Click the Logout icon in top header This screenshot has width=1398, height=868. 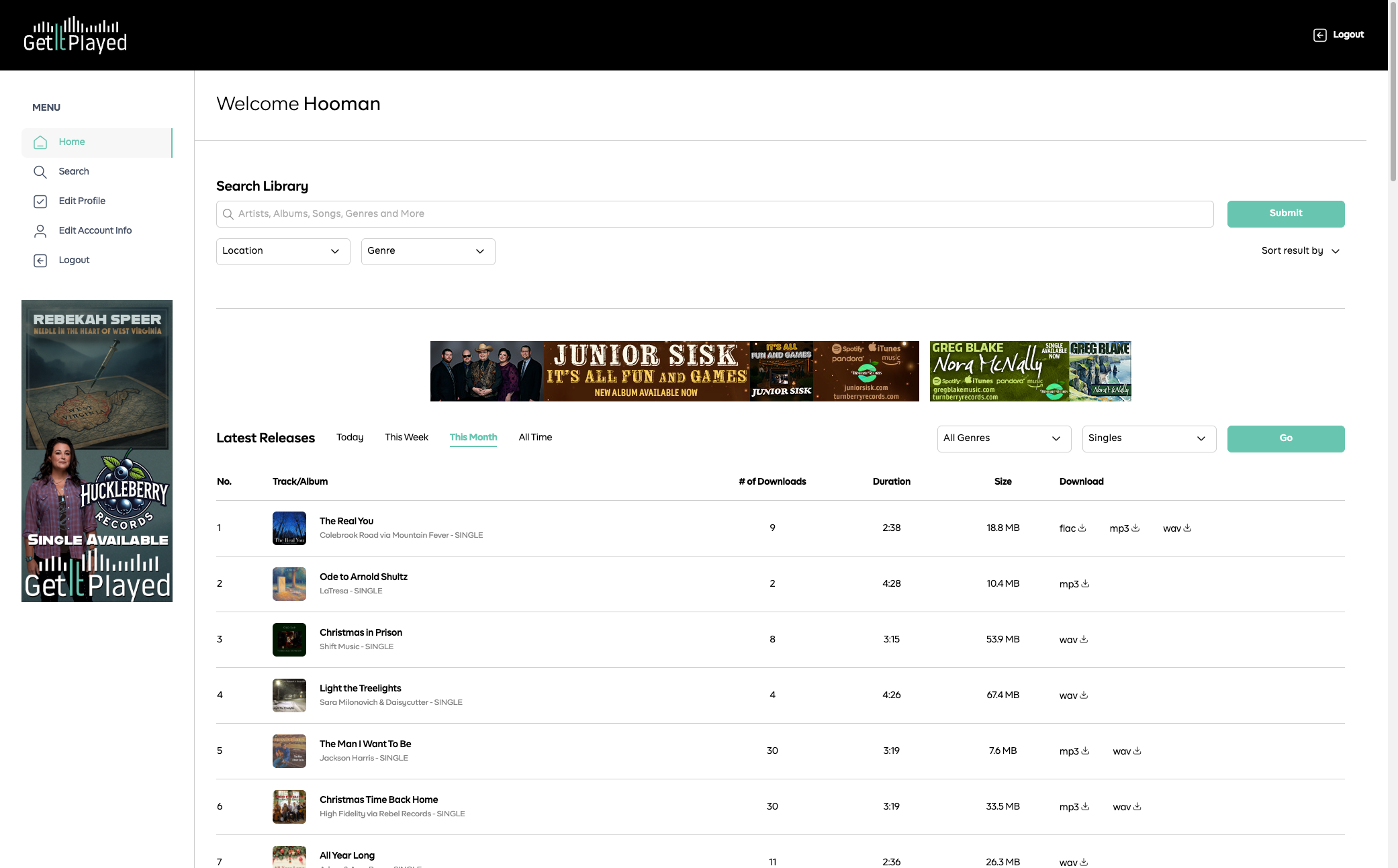(1319, 35)
